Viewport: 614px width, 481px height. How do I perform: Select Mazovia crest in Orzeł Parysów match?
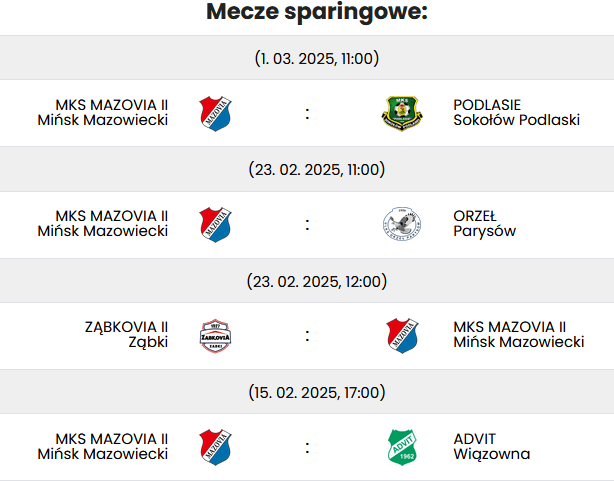(x=215, y=225)
